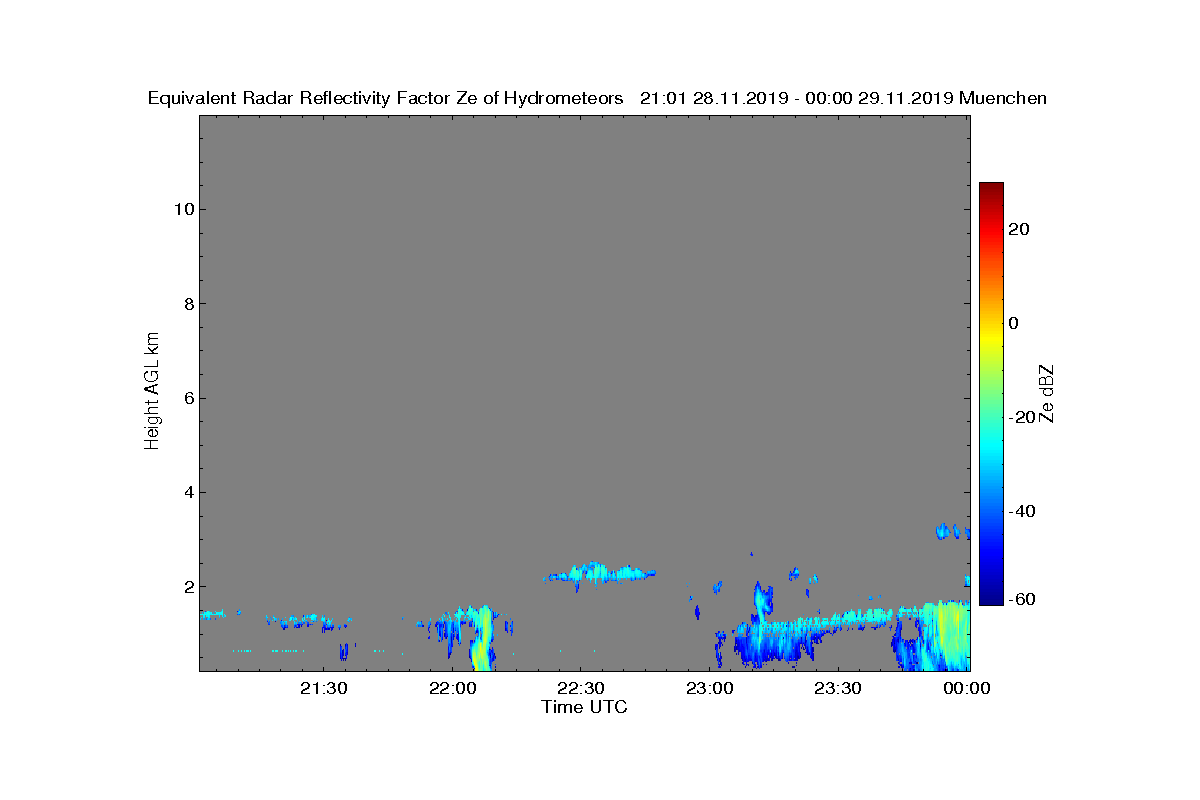This screenshot has width=1200, height=800.
Task: Click the dark blue bottom of colorbar
Action: click(991, 598)
